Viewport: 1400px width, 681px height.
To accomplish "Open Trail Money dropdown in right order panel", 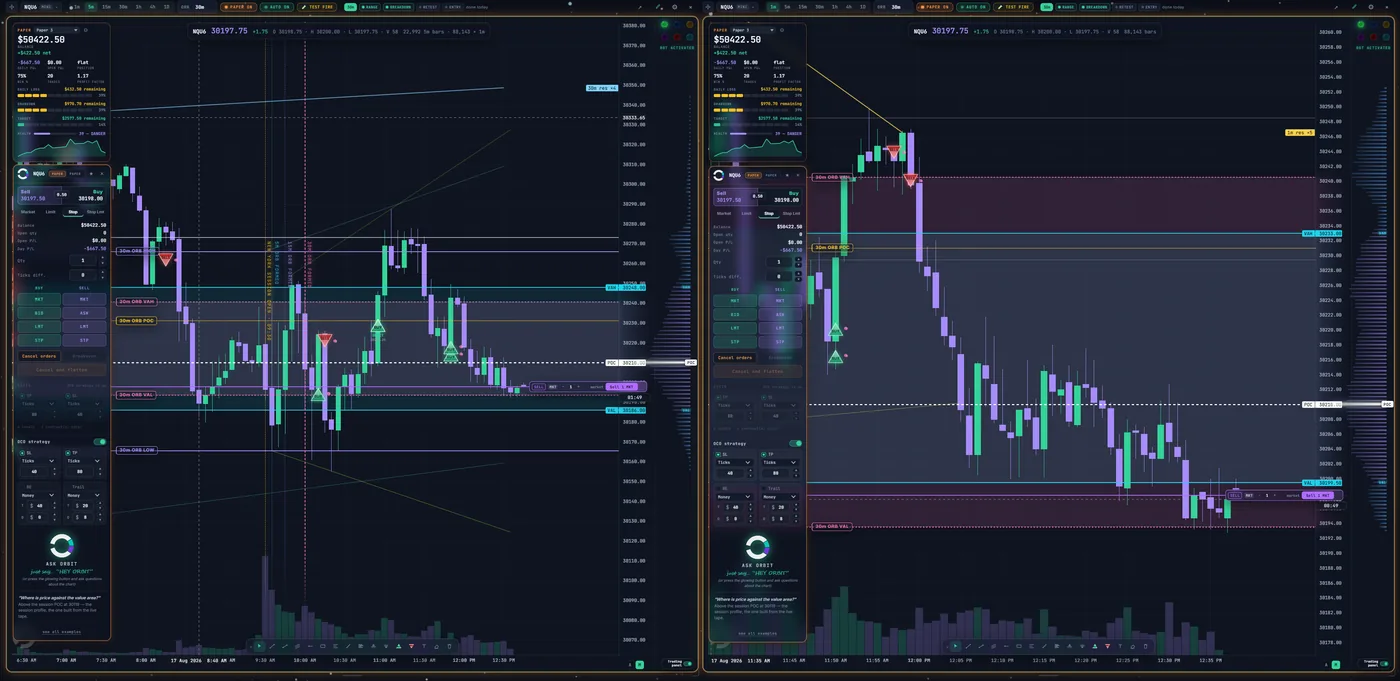I will click(779, 495).
